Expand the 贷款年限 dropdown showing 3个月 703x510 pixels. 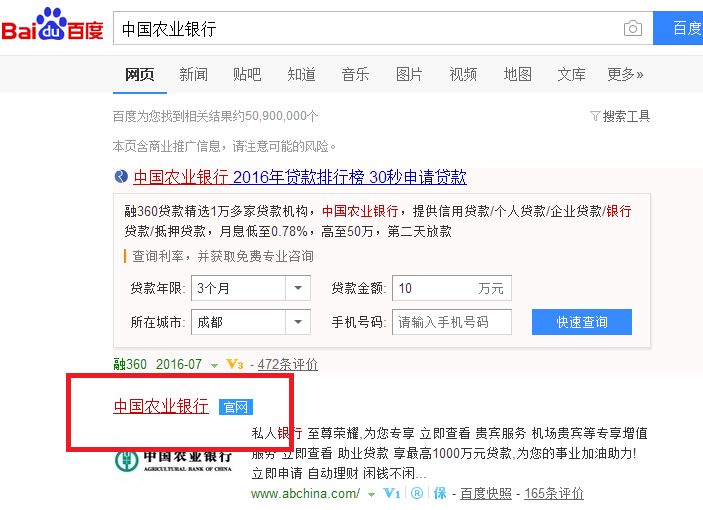tap(298, 289)
